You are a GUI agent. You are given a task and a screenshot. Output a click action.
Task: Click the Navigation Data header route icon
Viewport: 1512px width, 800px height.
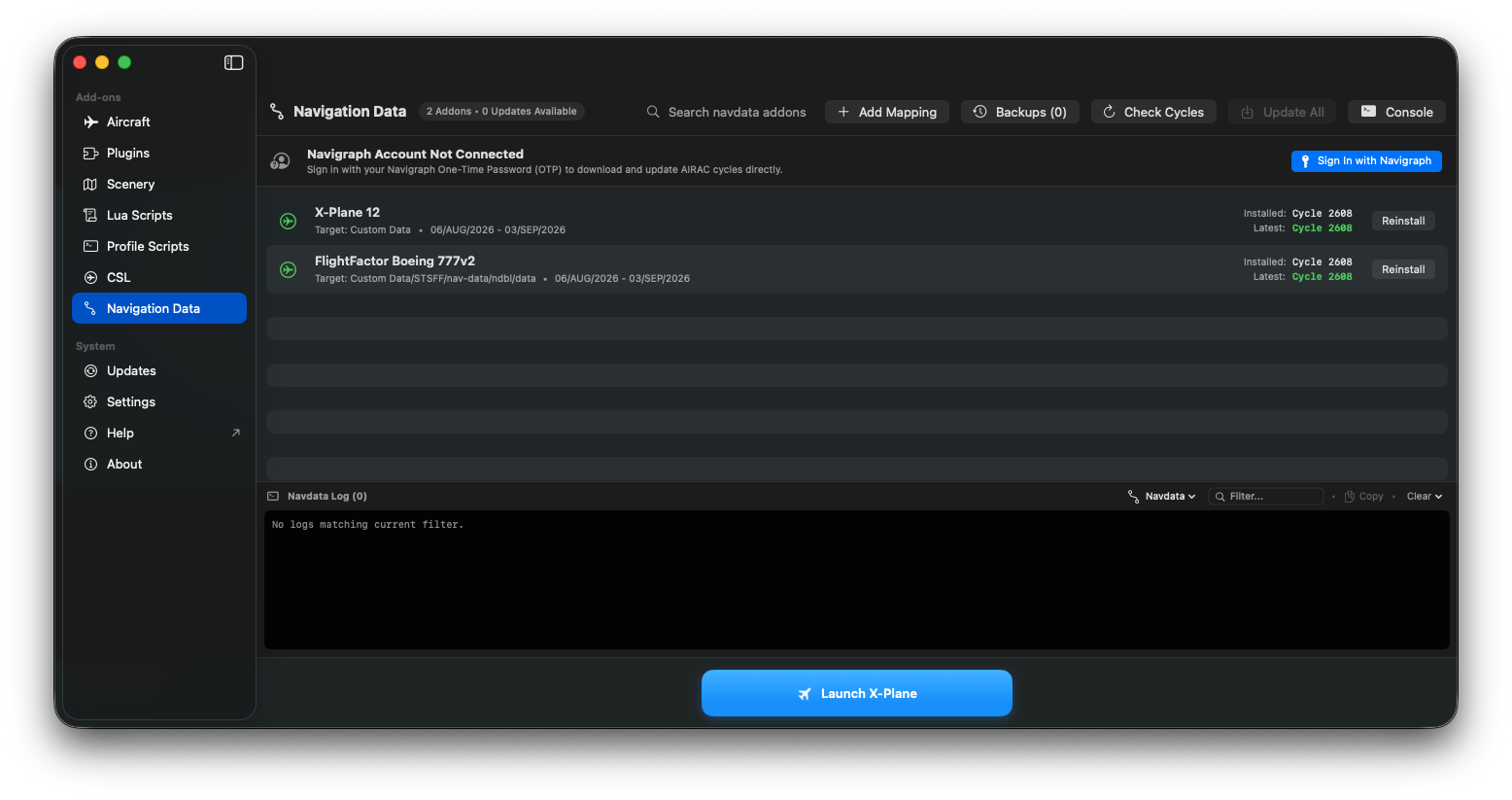(277, 112)
